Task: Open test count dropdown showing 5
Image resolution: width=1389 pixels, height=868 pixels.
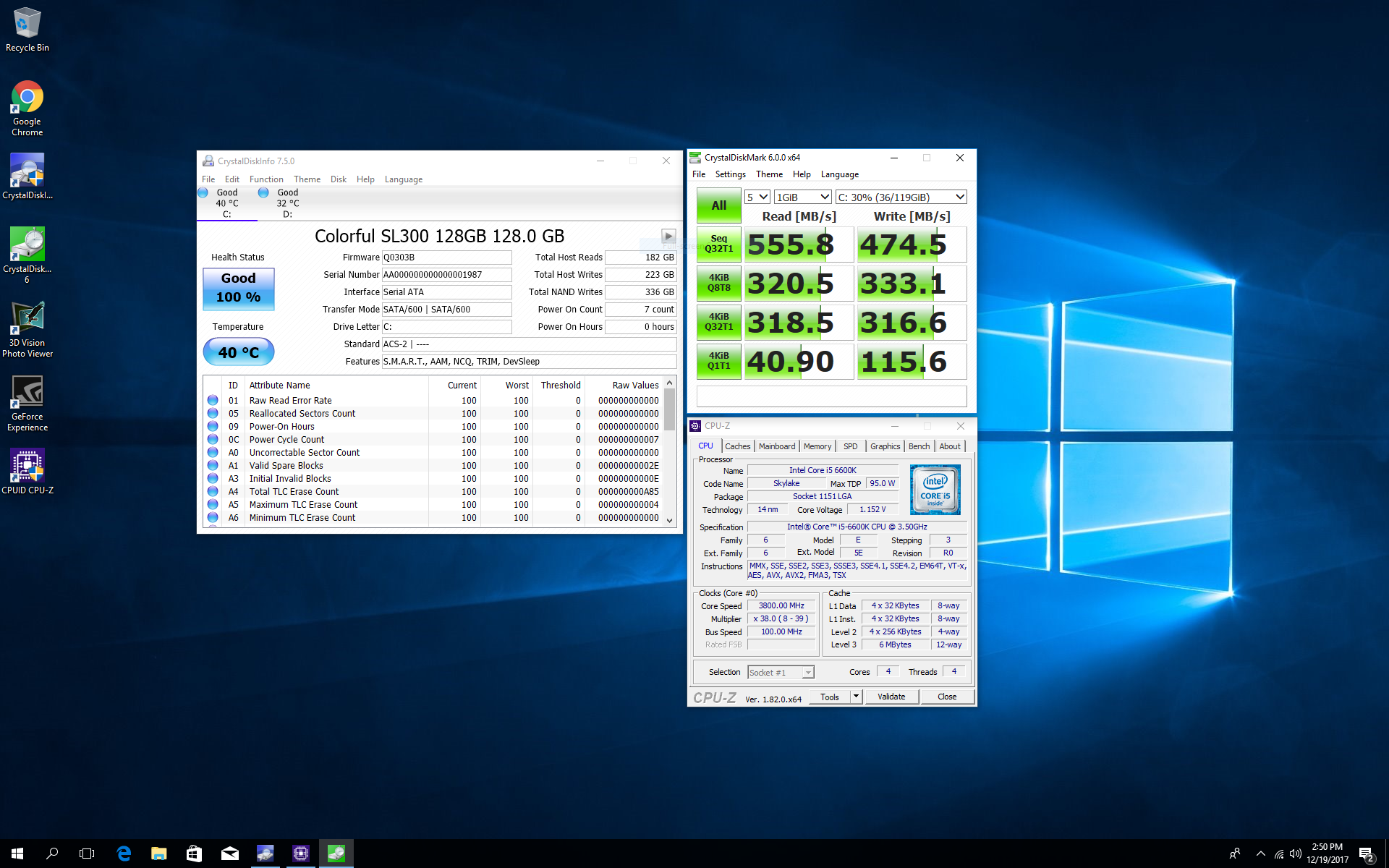Action: tap(757, 197)
